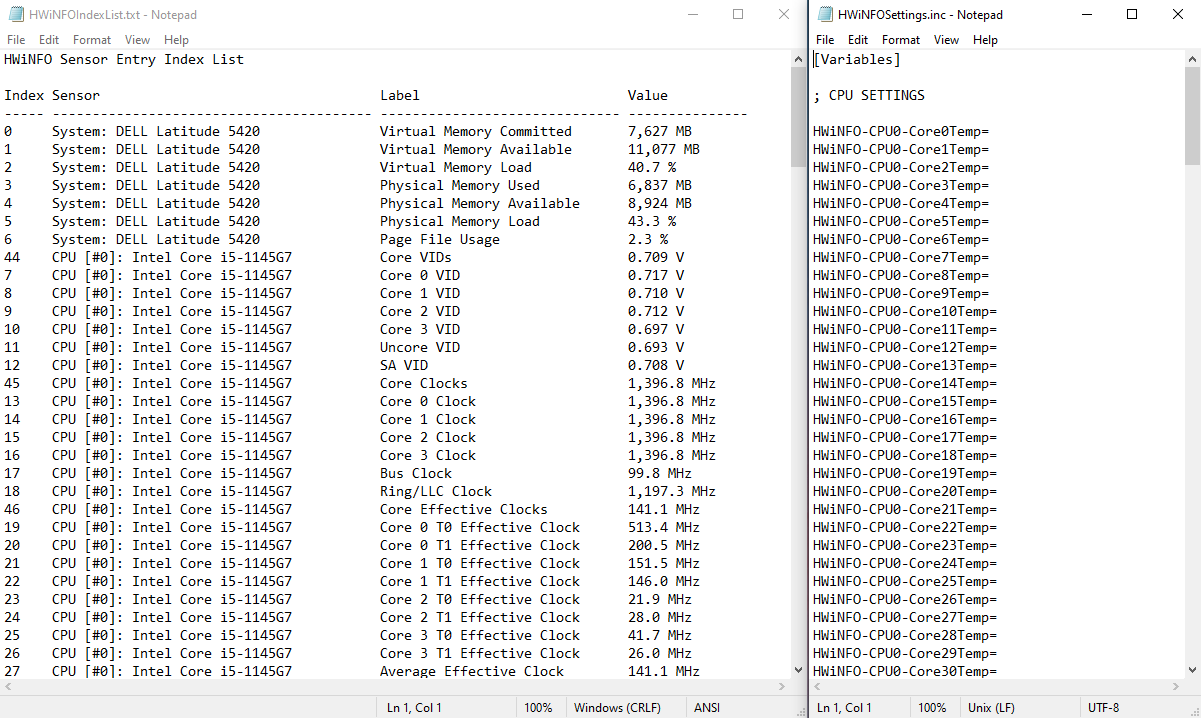The height and width of the screenshot is (718, 1201).
Task: Click the 'Physical Memory Load' label
Action: (x=460, y=221)
